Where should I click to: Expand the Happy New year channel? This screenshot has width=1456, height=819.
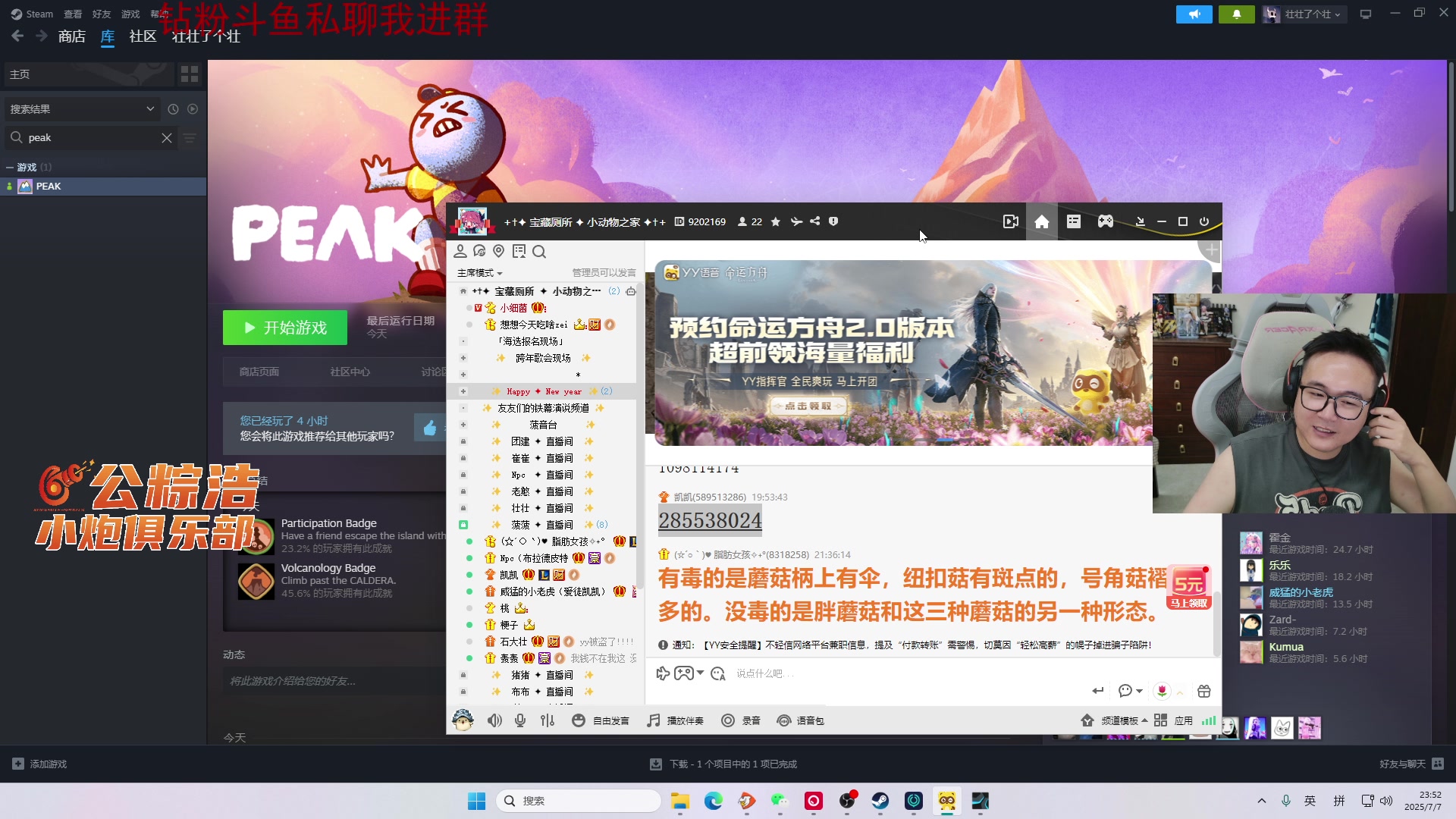[x=463, y=391]
